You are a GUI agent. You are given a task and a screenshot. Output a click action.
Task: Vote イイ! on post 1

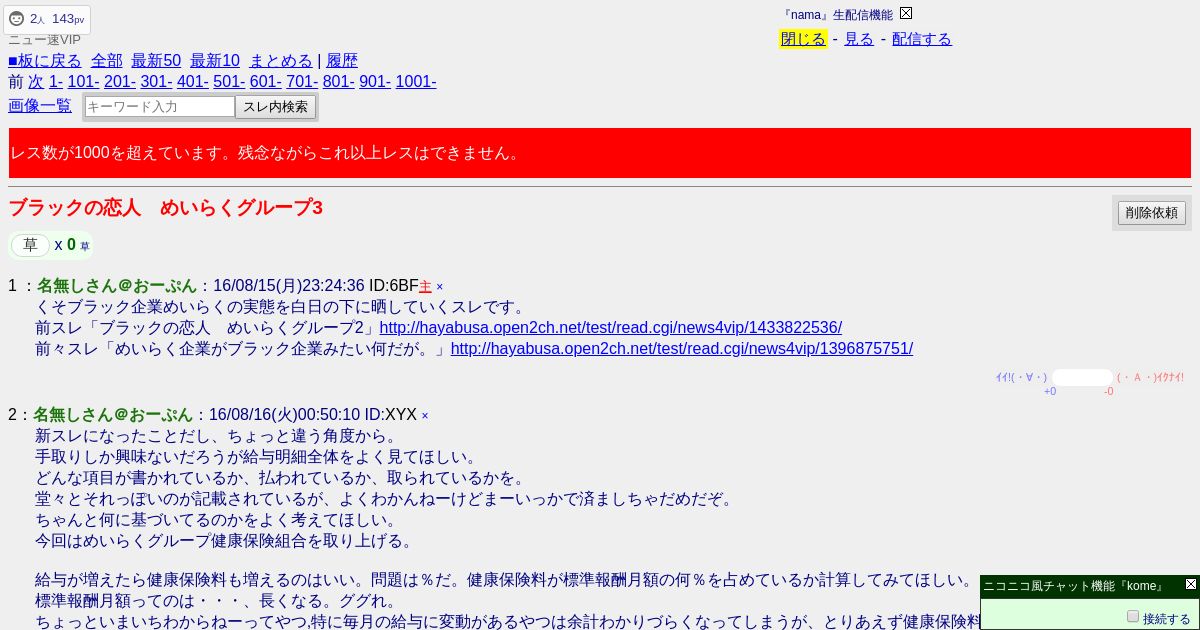tap(1021, 377)
